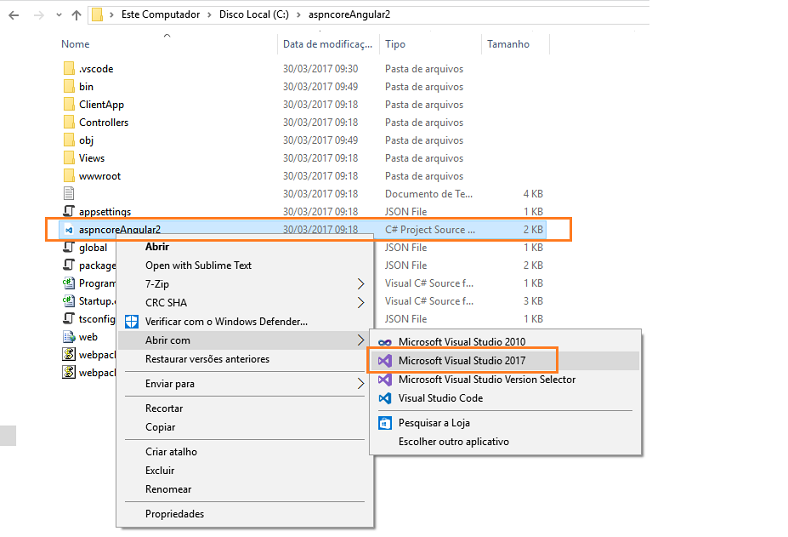The image size is (788, 537).
Task: Select the first webpack script file icon
Action: (x=69, y=354)
